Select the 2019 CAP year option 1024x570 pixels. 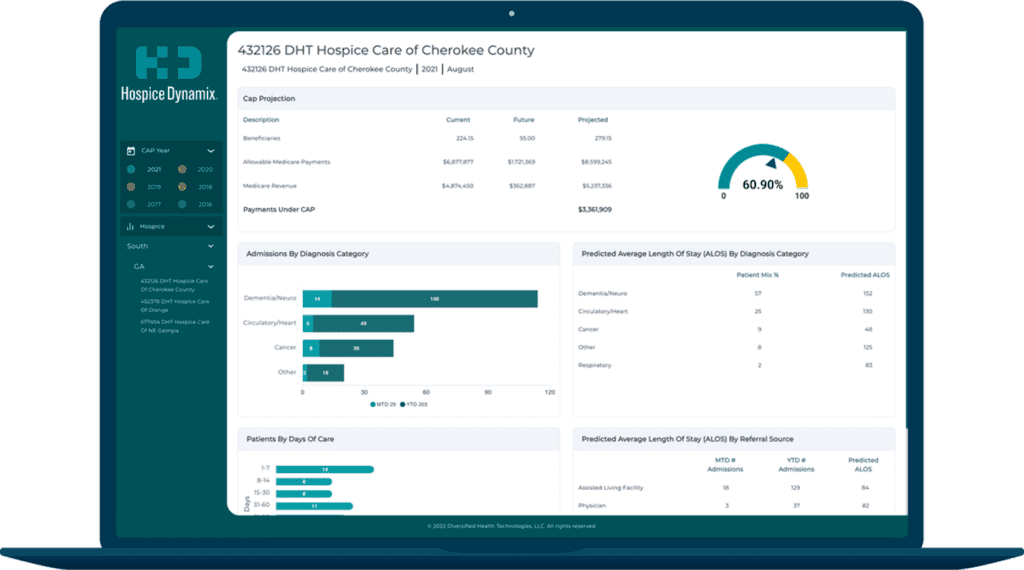pos(132,187)
